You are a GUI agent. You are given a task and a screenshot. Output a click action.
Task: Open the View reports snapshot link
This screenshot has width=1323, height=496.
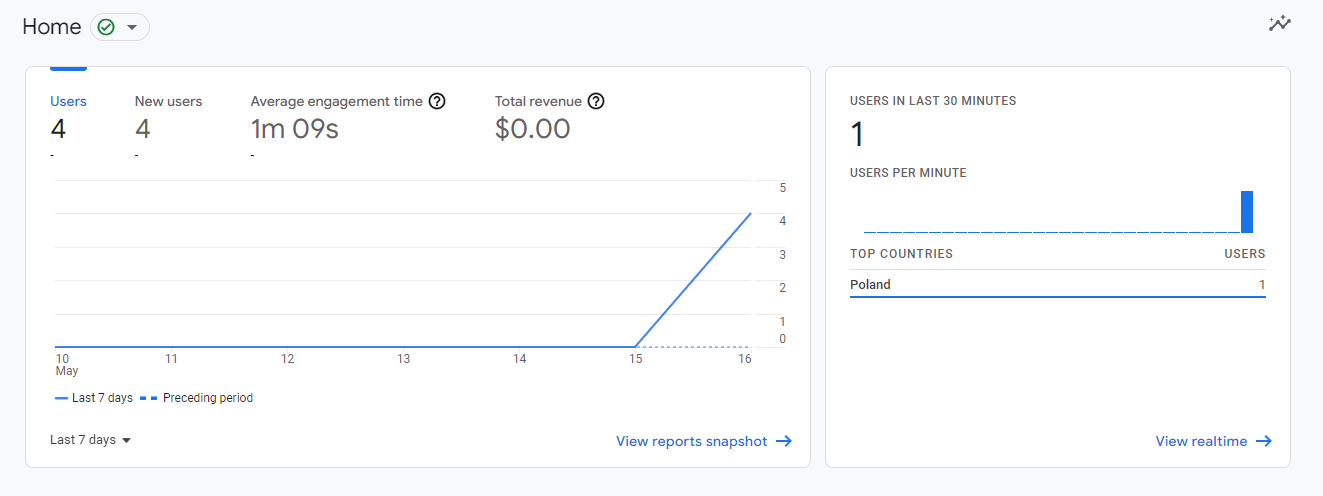(x=692, y=441)
